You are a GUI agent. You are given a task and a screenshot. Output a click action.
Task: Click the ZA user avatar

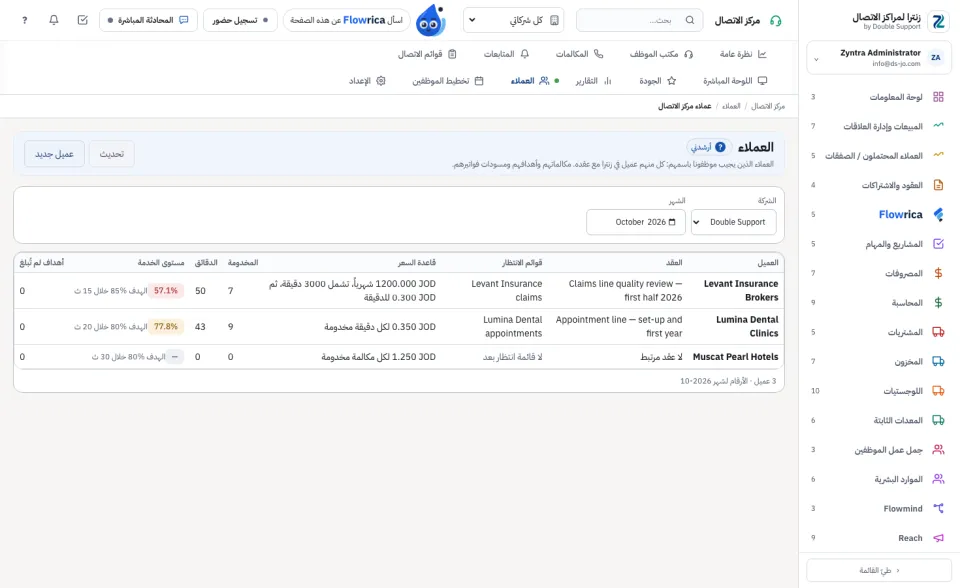[x=936, y=58]
